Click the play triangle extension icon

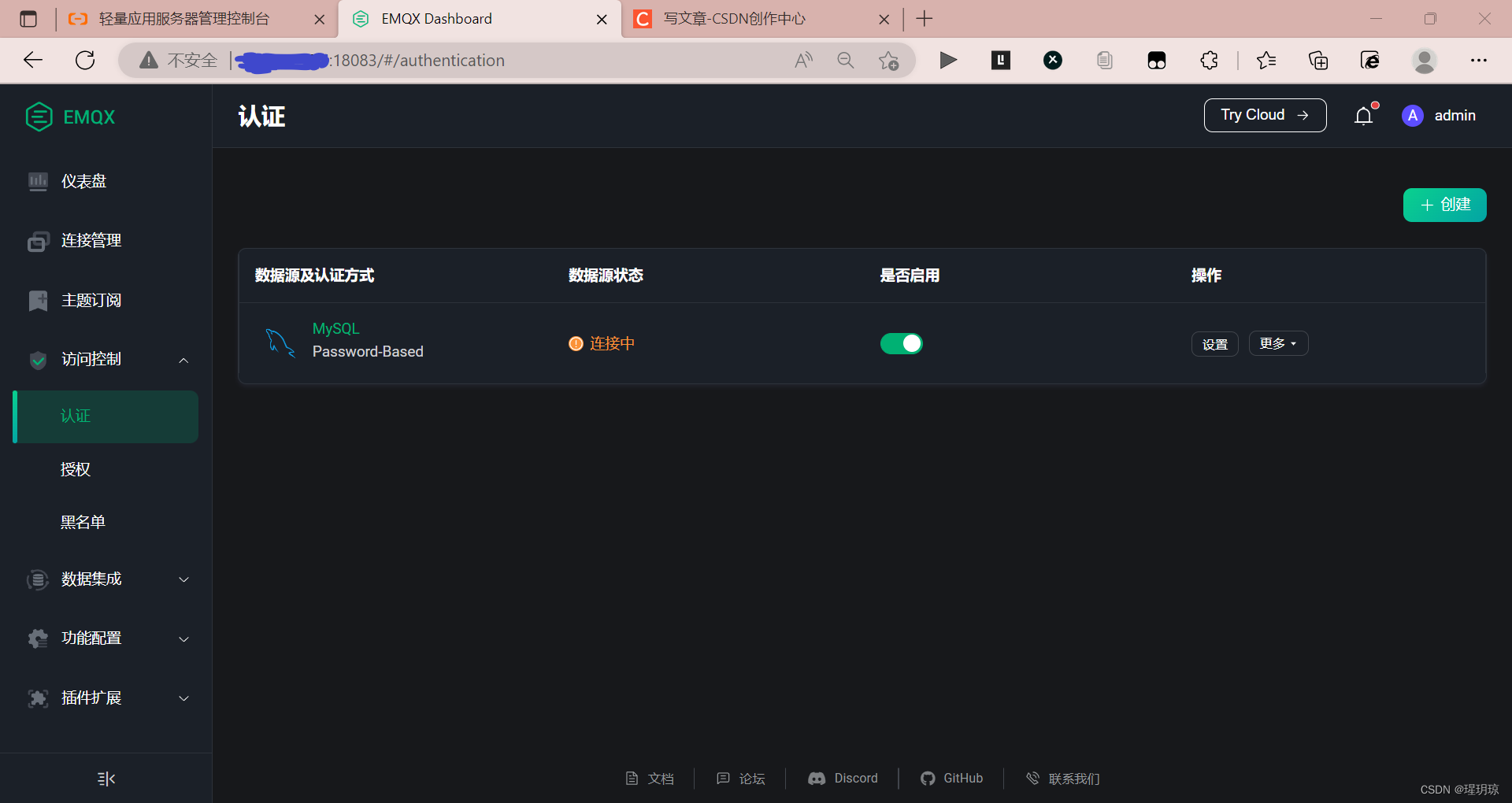coord(948,60)
